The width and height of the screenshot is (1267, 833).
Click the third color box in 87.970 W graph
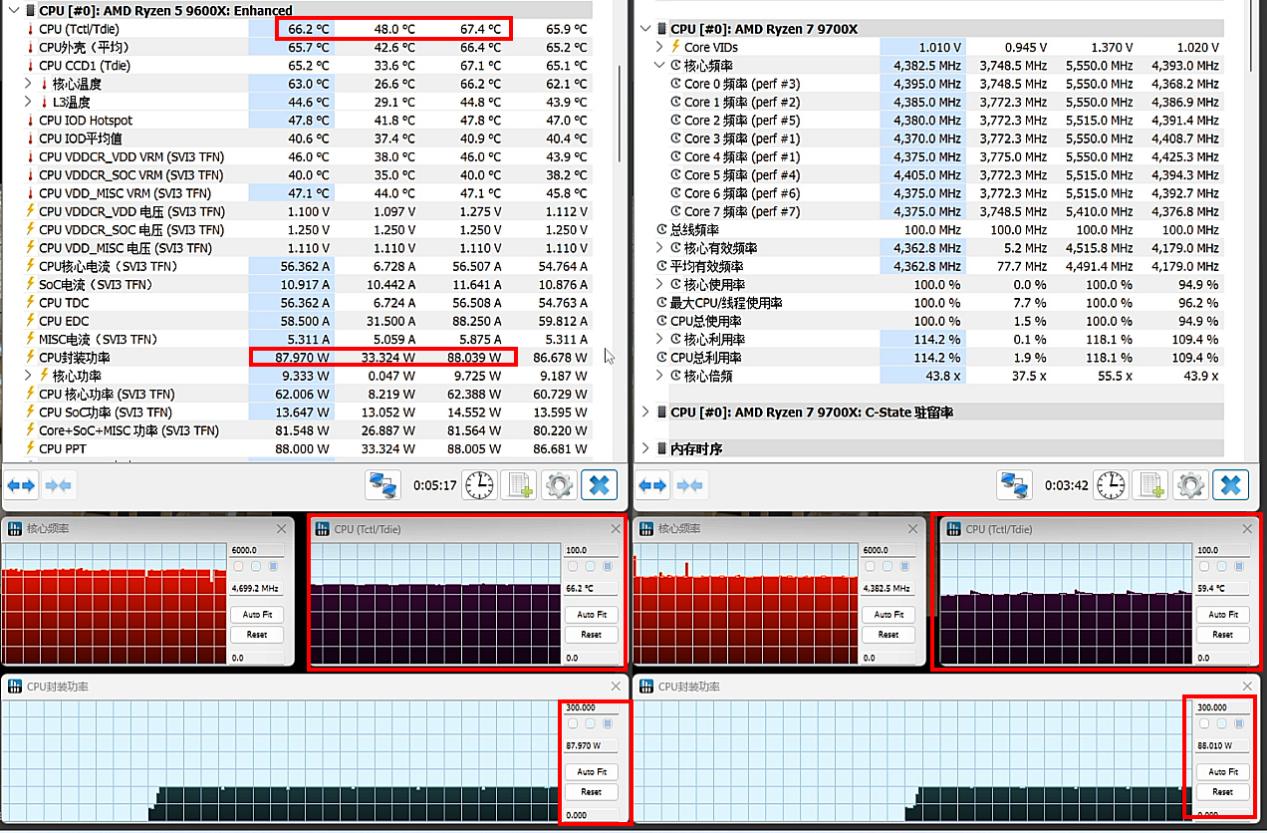pyautogui.click(x=608, y=724)
